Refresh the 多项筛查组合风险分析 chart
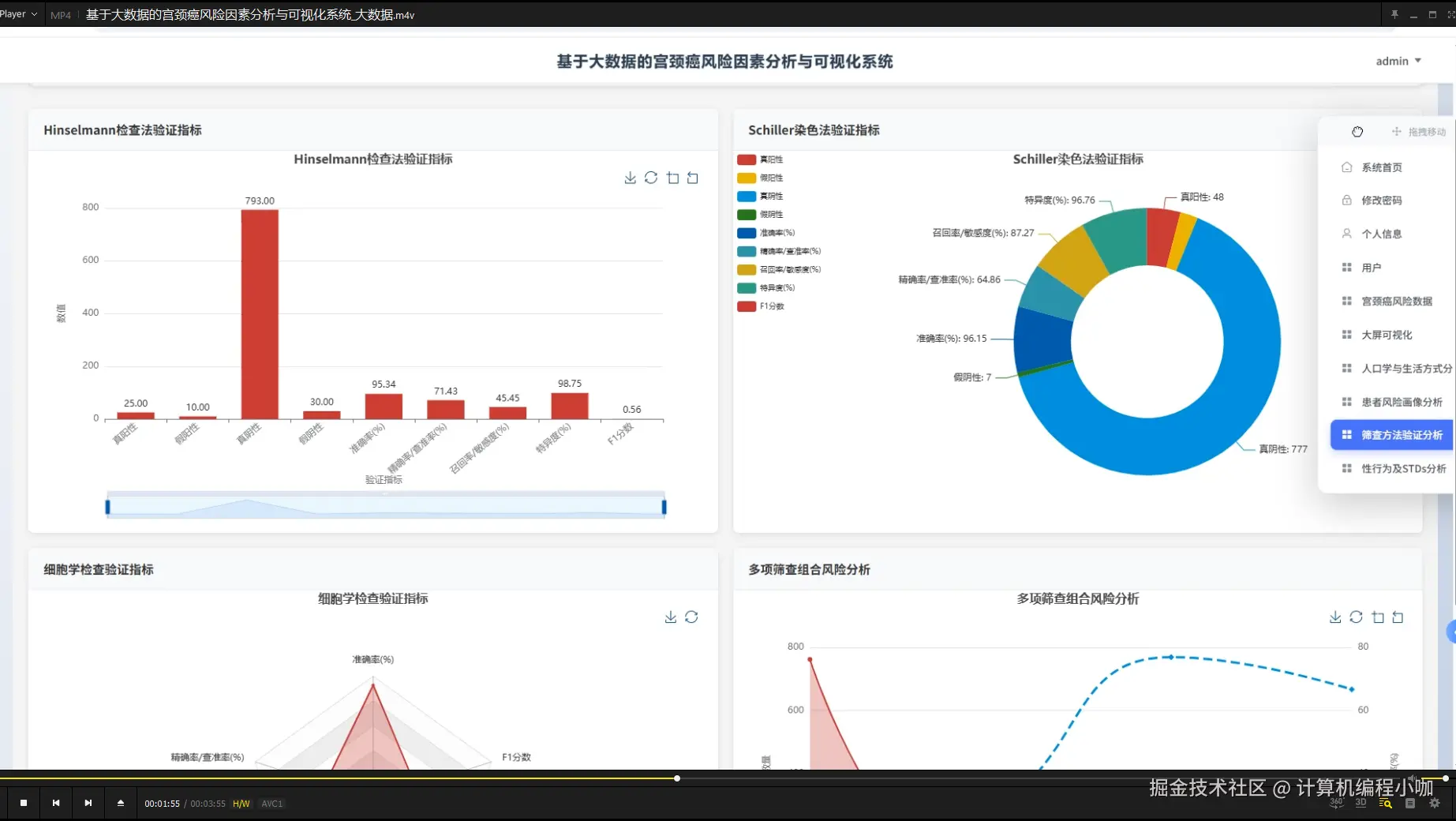The image size is (1456, 821). pos(1356,617)
